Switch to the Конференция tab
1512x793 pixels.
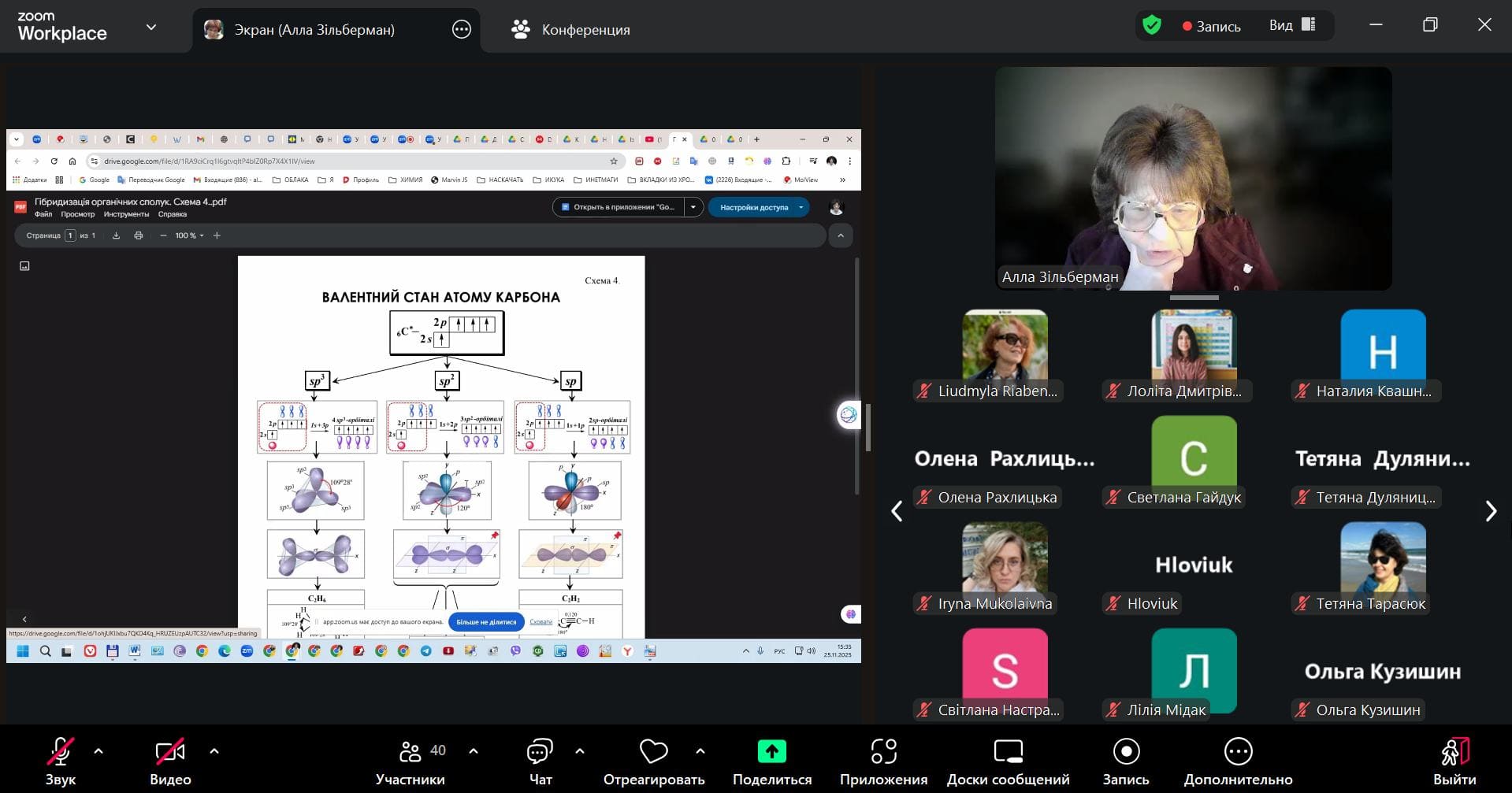(571, 30)
